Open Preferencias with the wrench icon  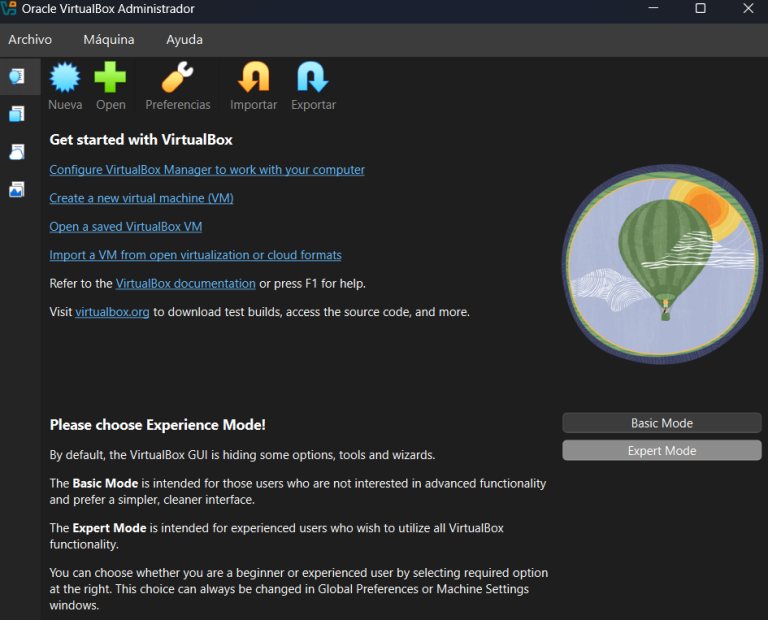(x=178, y=78)
